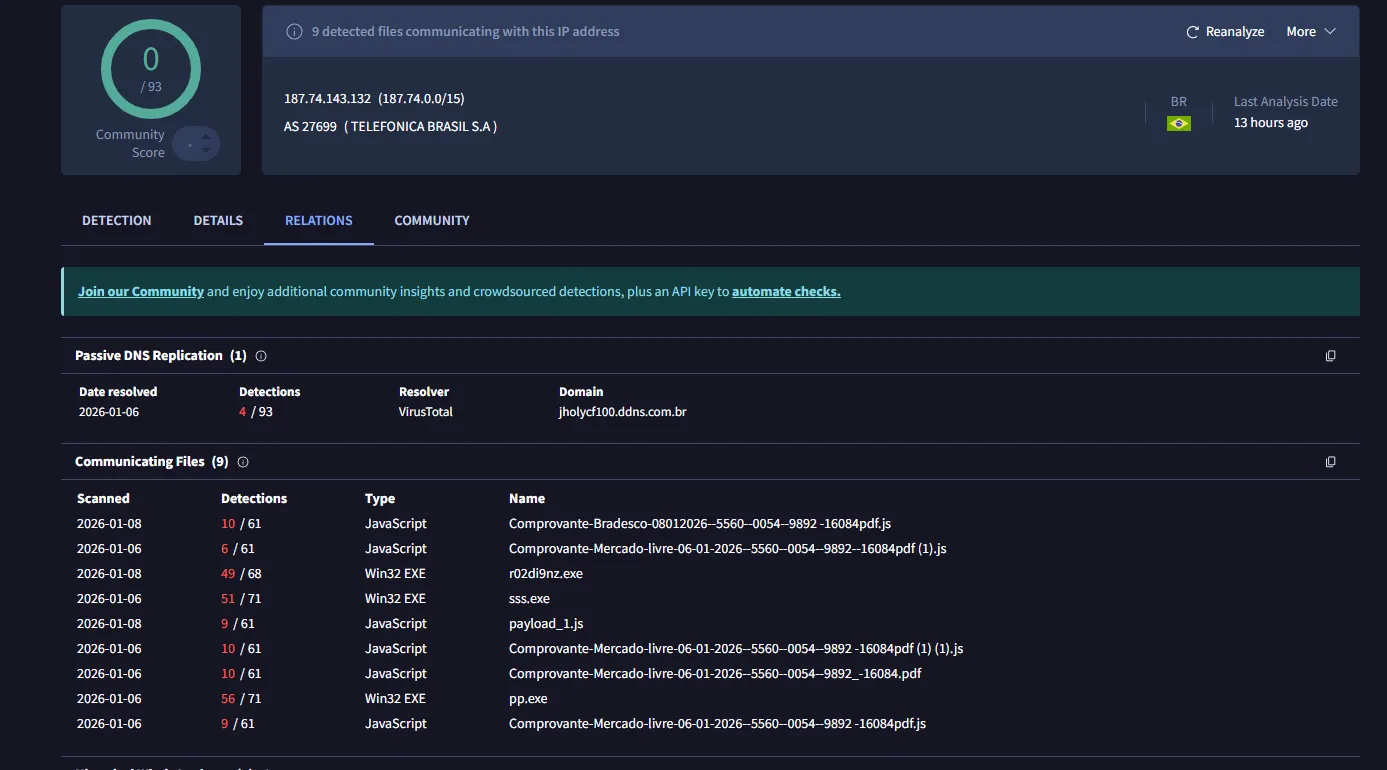Click the VirusTotal resolver entry
1387x770 pixels.
coord(426,412)
